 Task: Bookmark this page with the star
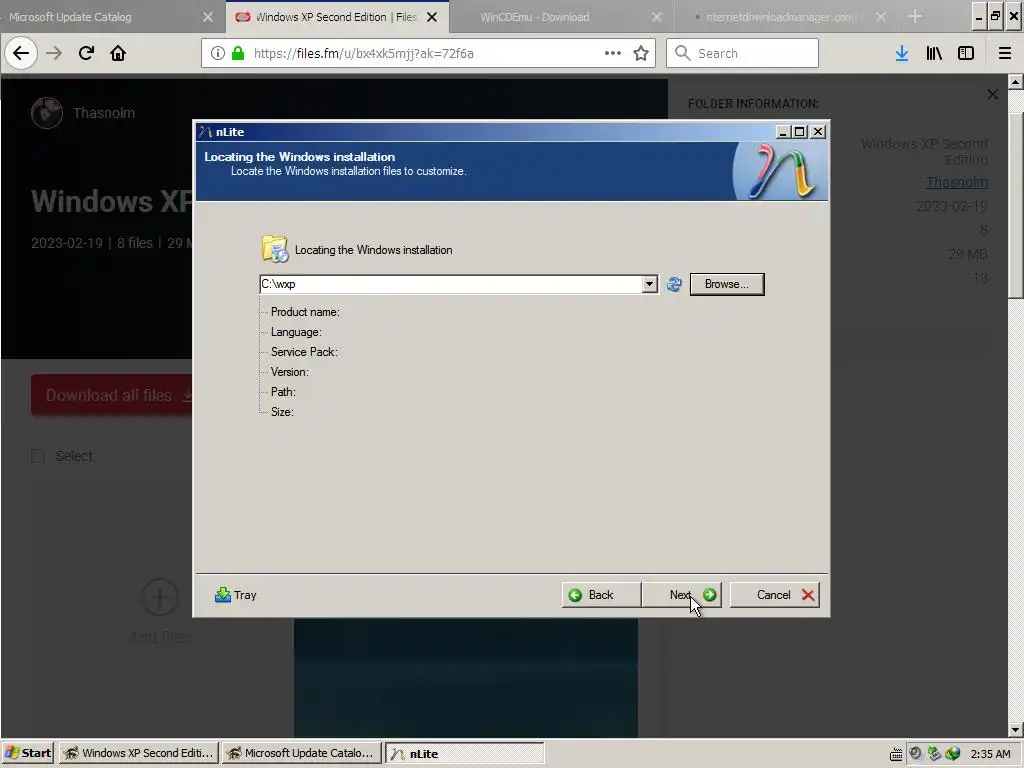pos(641,53)
